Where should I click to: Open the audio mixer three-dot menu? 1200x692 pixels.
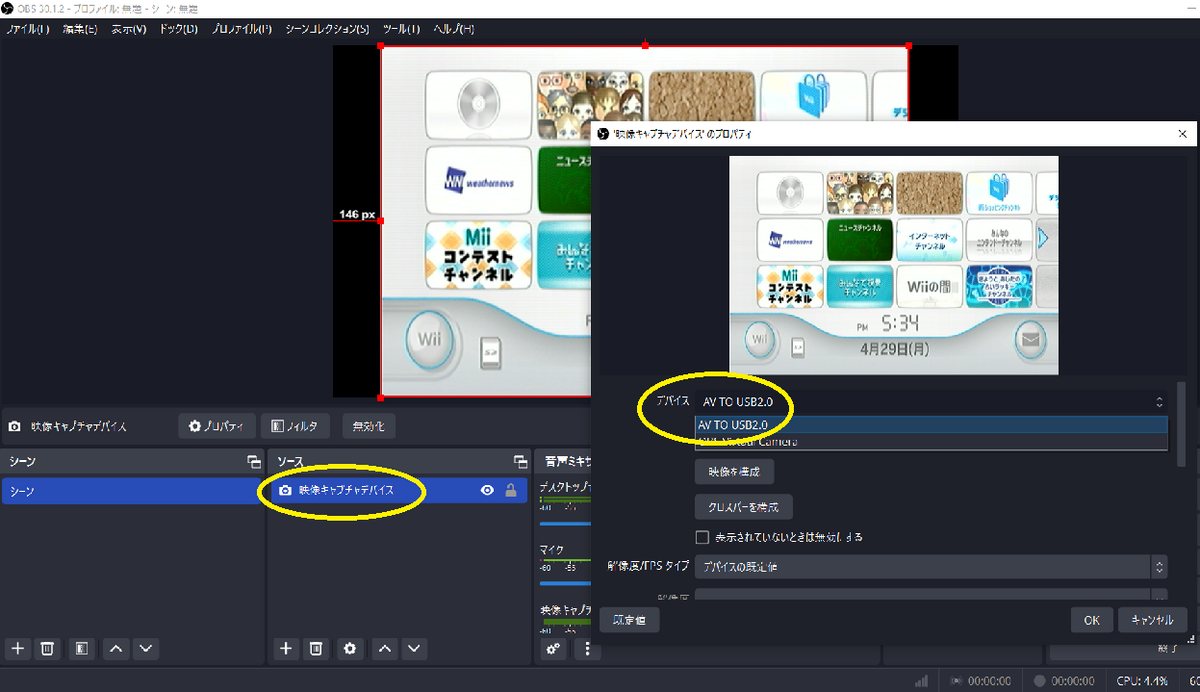(x=586, y=649)
